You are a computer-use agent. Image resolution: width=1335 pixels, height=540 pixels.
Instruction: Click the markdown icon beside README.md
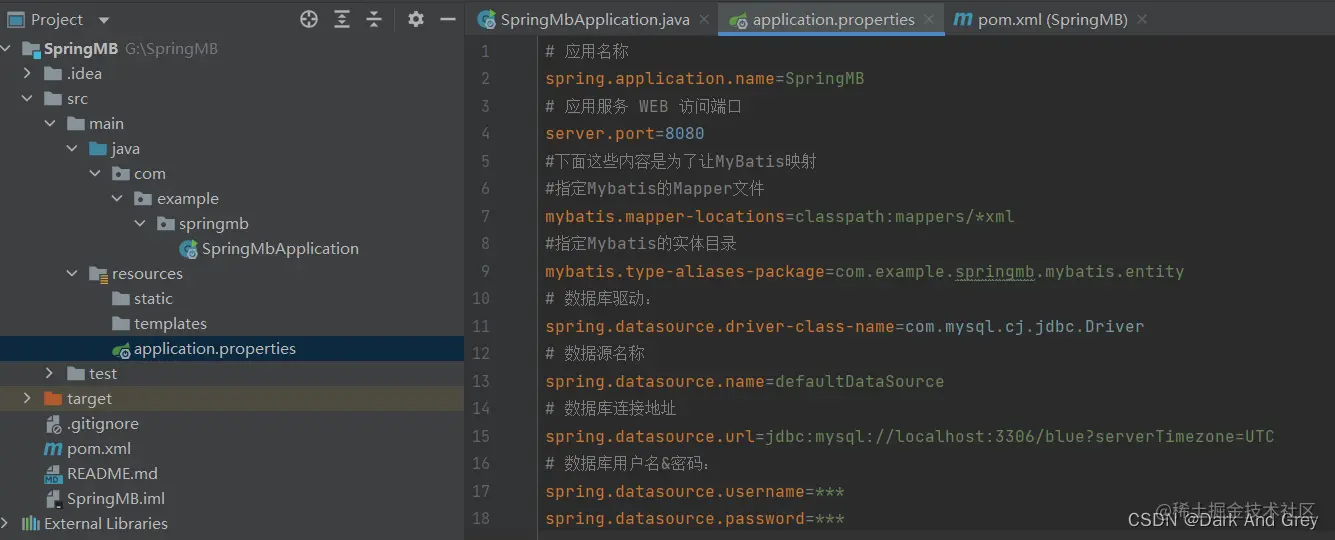coord(53,474)
